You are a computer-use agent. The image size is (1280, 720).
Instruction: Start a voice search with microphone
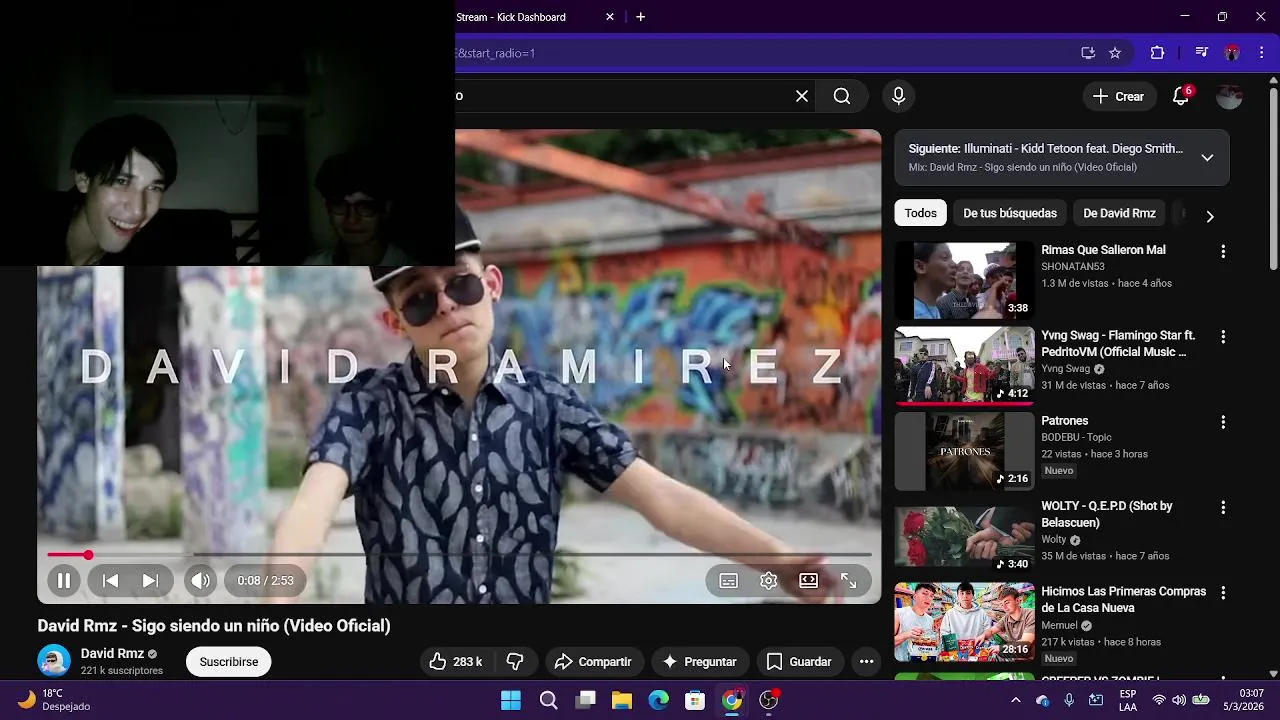click(898, 96)
